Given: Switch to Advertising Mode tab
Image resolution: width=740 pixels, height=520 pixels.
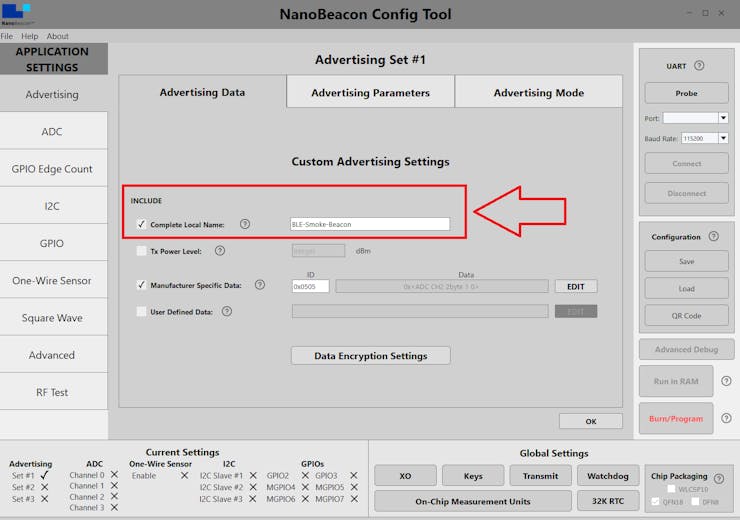Looking at the screenshot, I should pos(538,92).
